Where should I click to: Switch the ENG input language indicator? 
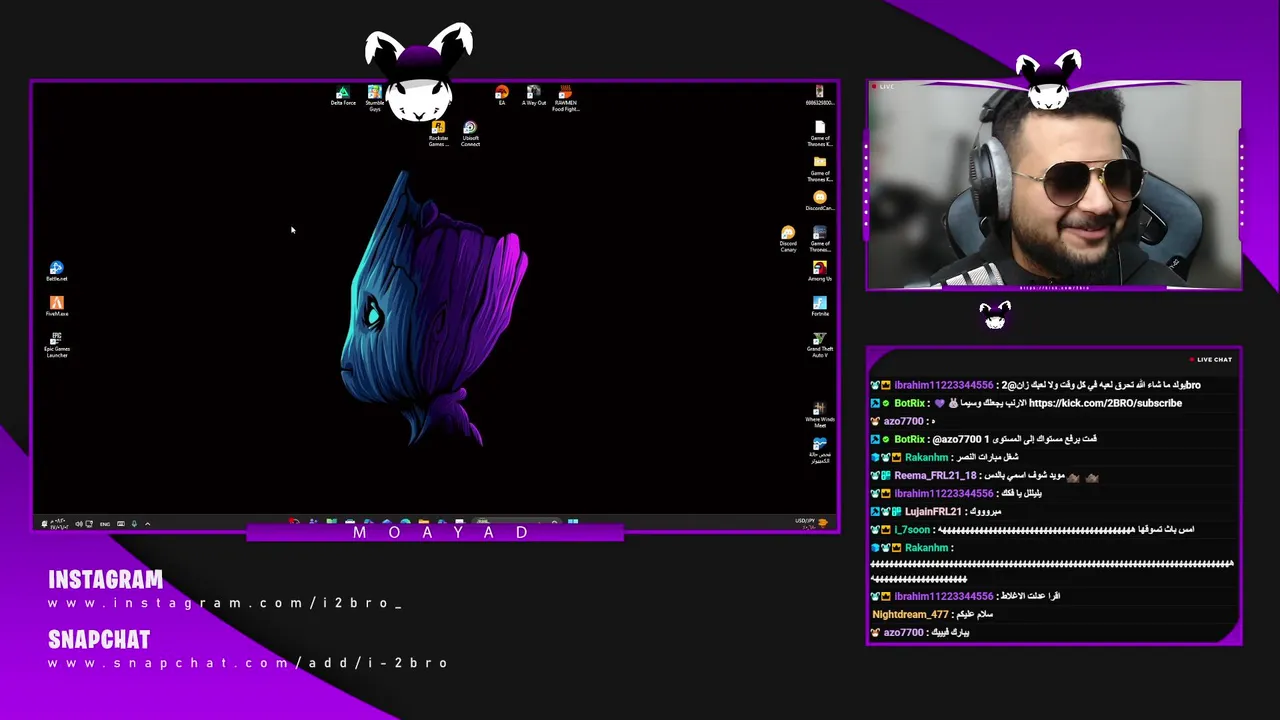pos(105,524)
